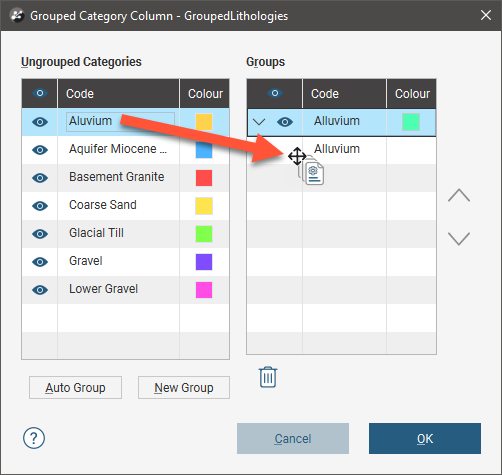
Task: Toggle visibility of Lower Gravel category
Action: (x=40, y=290)
